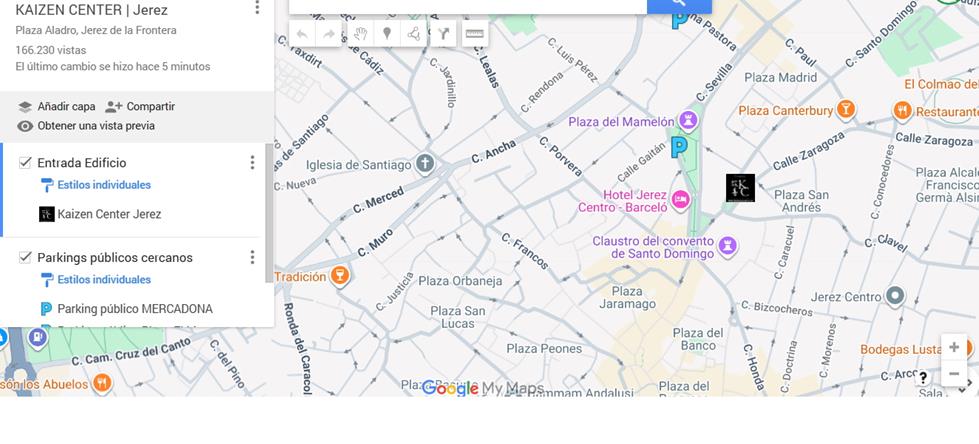Select the ruler measure distances tool
The width and height of the screenshot is (979, 444).
[x=475, y=34]
